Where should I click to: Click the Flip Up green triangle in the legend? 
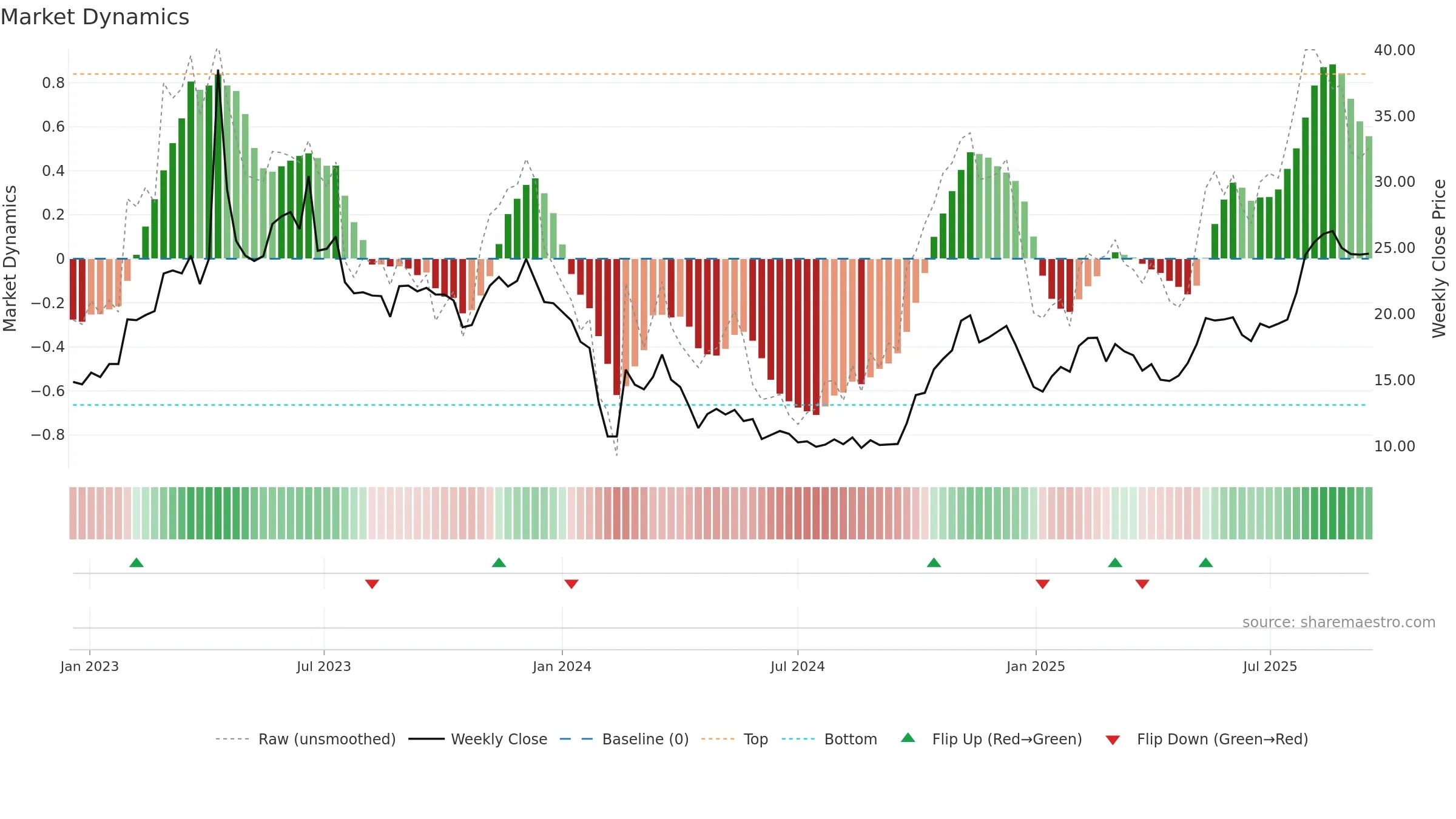click(x=908, y=738)
